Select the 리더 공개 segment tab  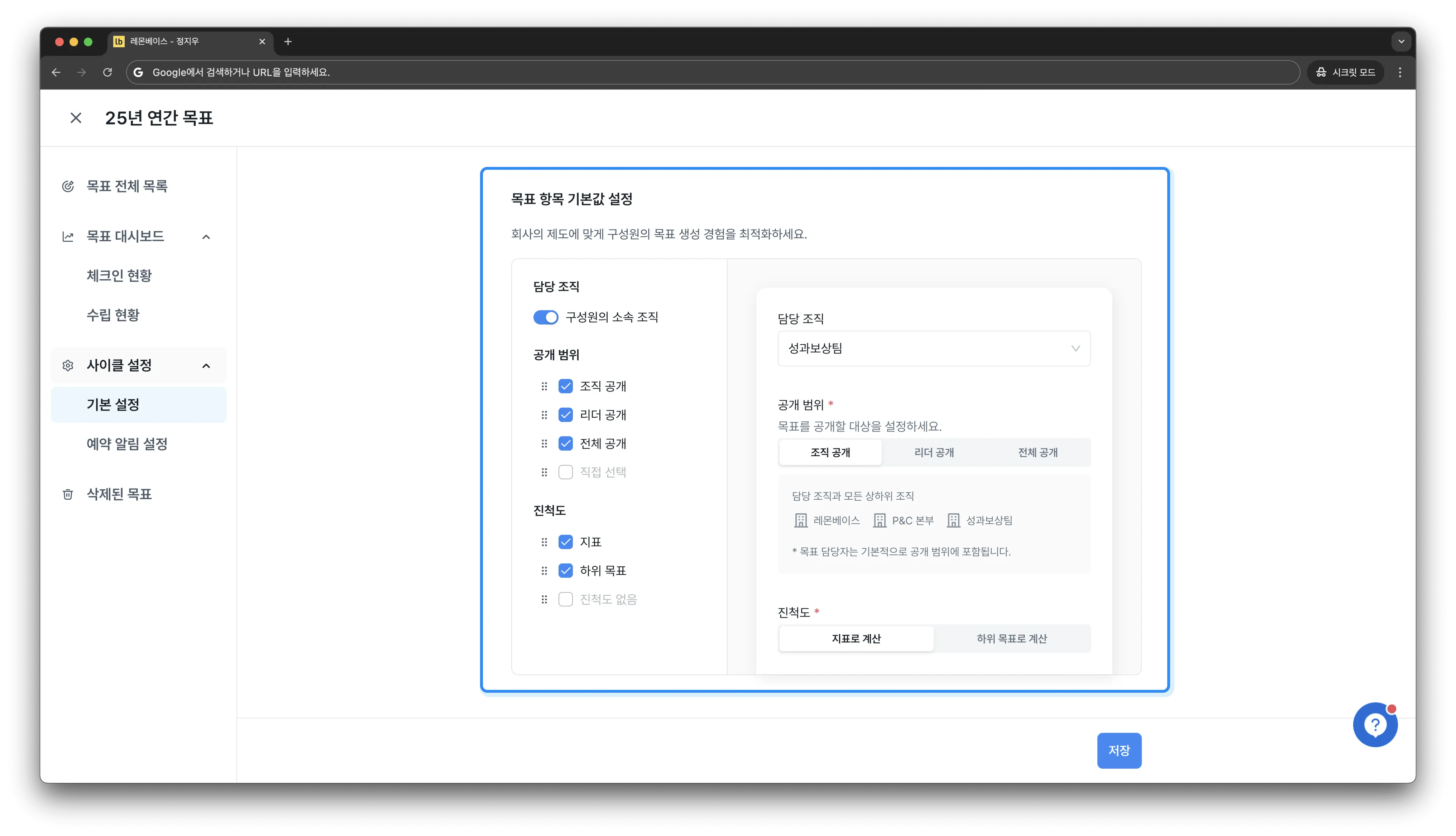tap(934, 452)
